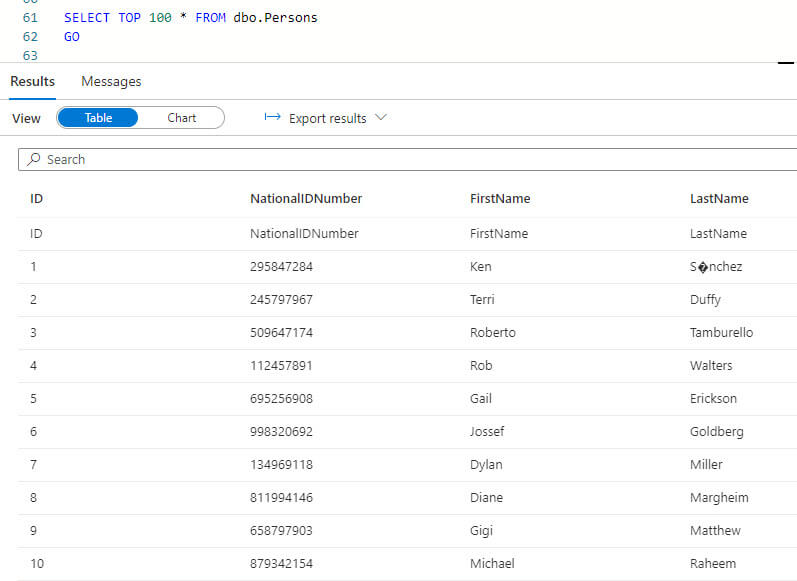Screen dimensions: 797x581
Task: Click the Search magnifier icon
Action: tap(34, 160)
